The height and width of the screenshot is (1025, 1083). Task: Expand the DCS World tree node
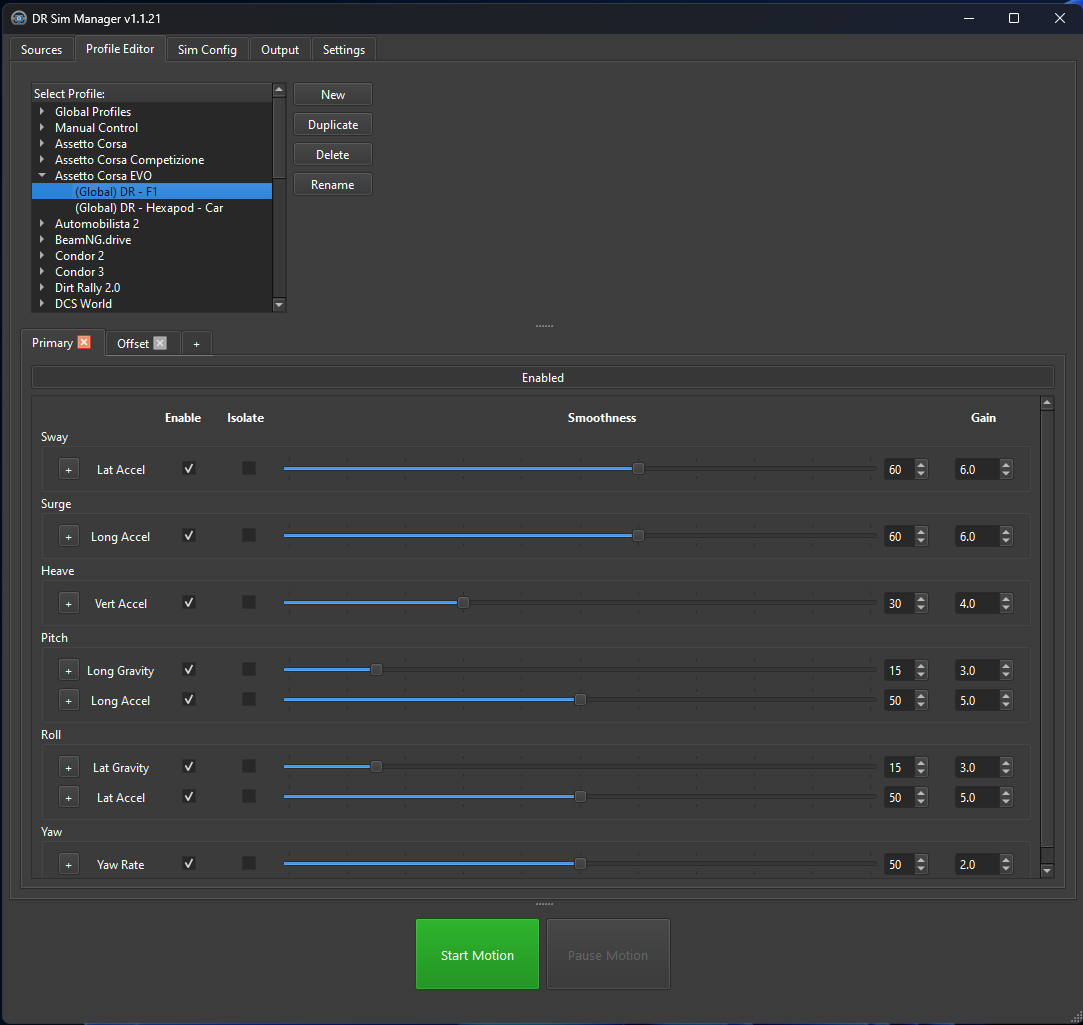pos(42,303)
